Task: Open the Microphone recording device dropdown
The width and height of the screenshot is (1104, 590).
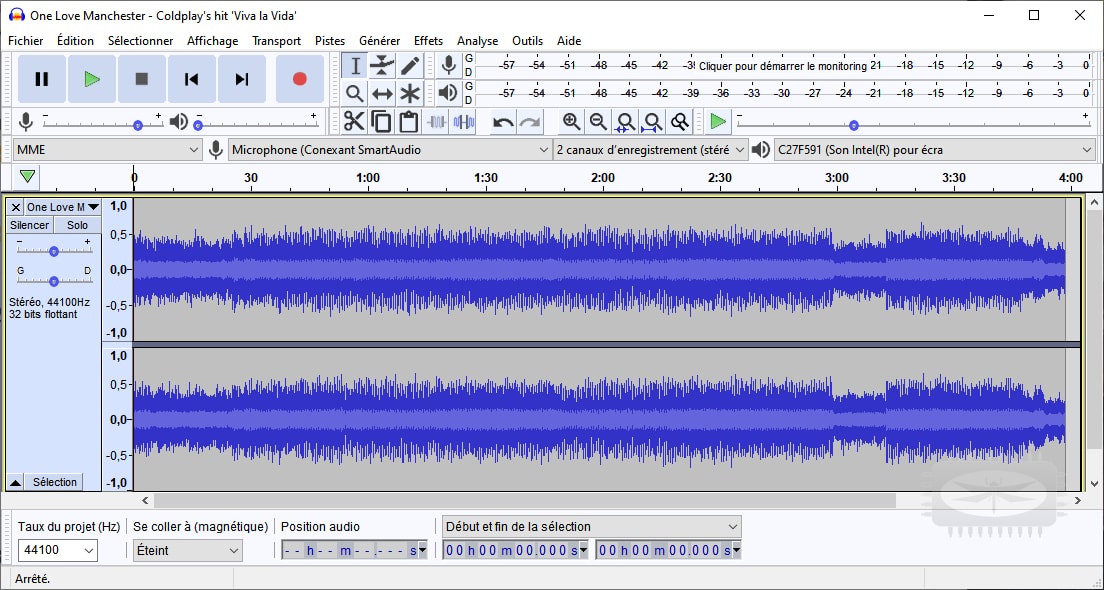Action: point(389,149)
